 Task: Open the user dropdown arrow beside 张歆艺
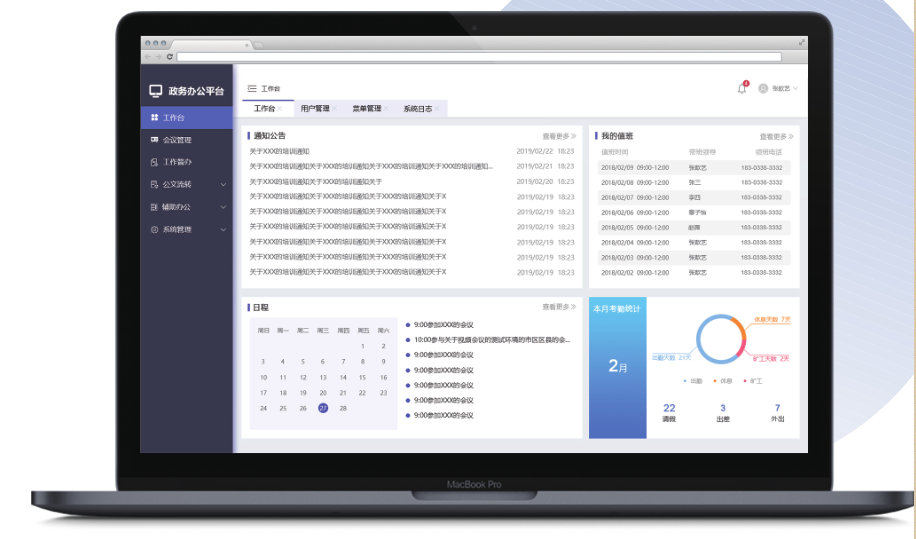click(795, 88)
